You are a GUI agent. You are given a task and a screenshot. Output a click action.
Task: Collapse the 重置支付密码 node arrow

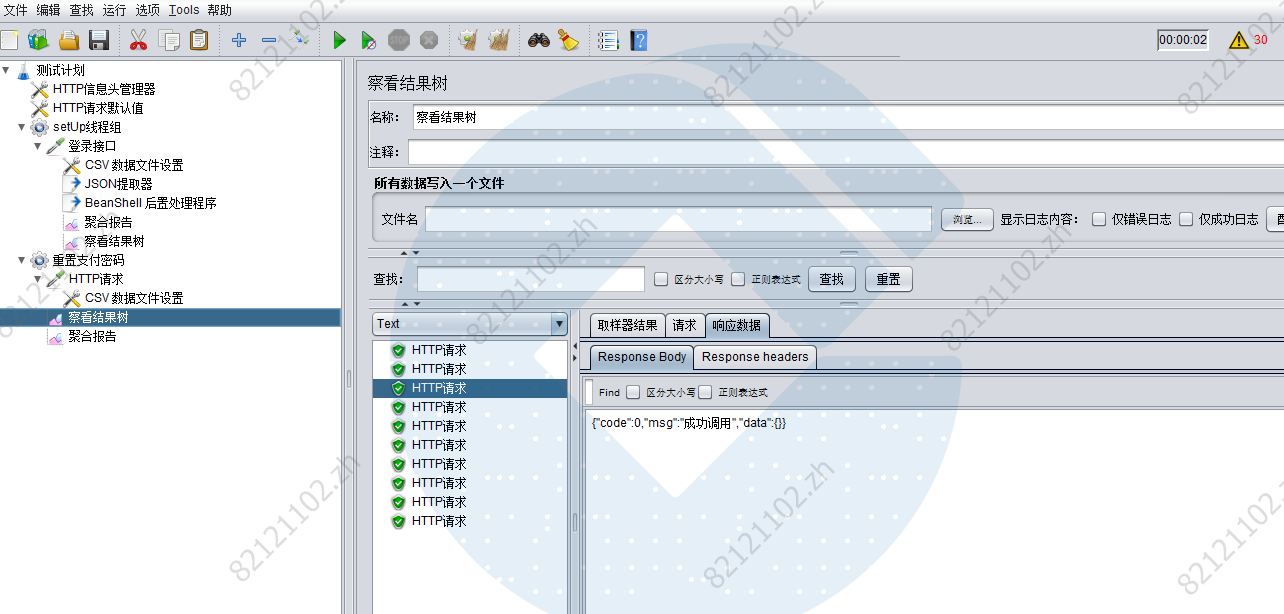tap(22, 260)
